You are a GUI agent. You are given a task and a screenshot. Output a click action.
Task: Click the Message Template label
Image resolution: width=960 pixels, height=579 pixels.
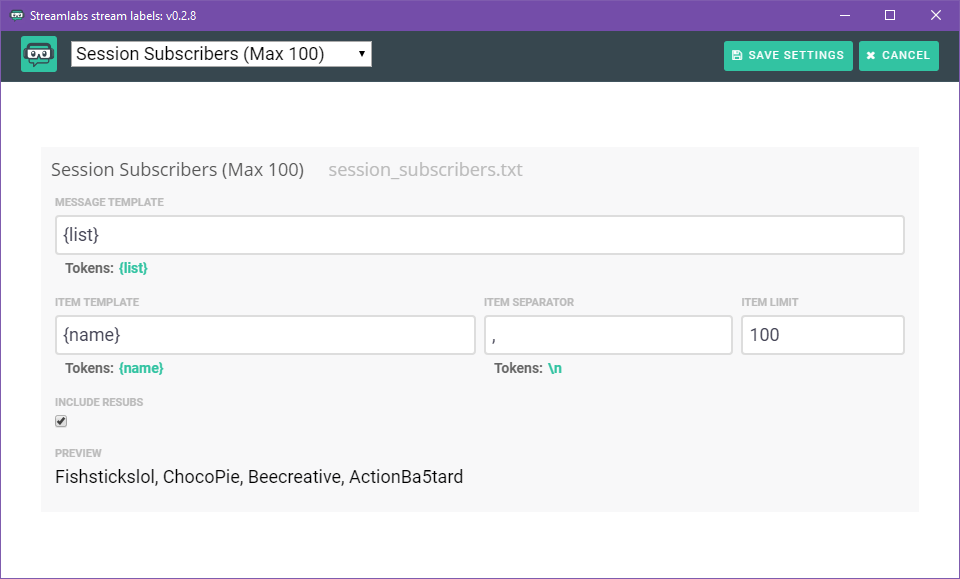pos(109,202)
